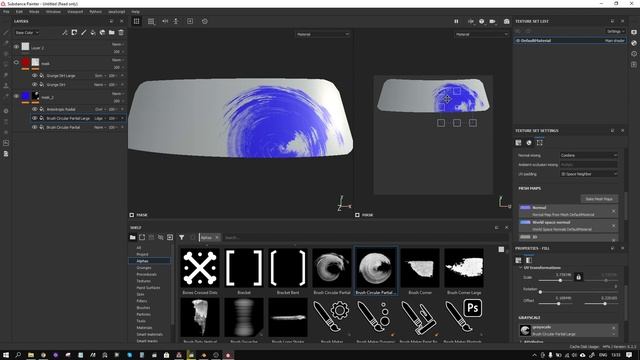Open the UV padding 3D Space Neighbor dropdown

pyautogui.click(x=589, y=174)
